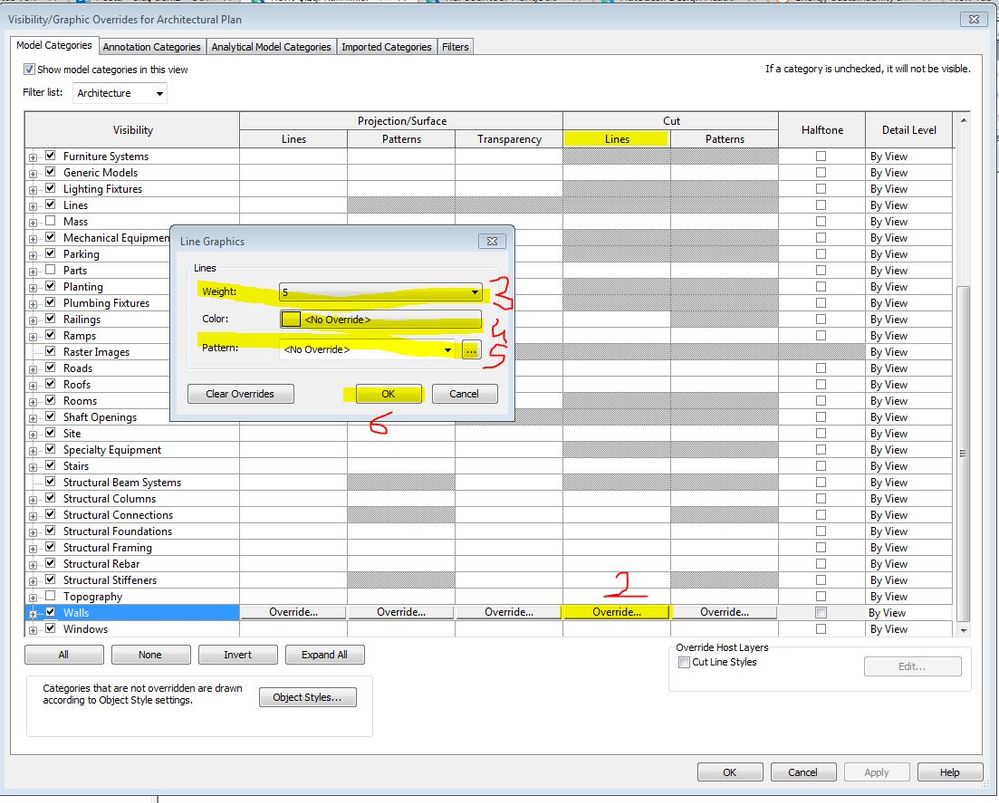Open Help for Visibility/Graphic Overrides
This screenshot has height=803, width=999.
[949, 772]
